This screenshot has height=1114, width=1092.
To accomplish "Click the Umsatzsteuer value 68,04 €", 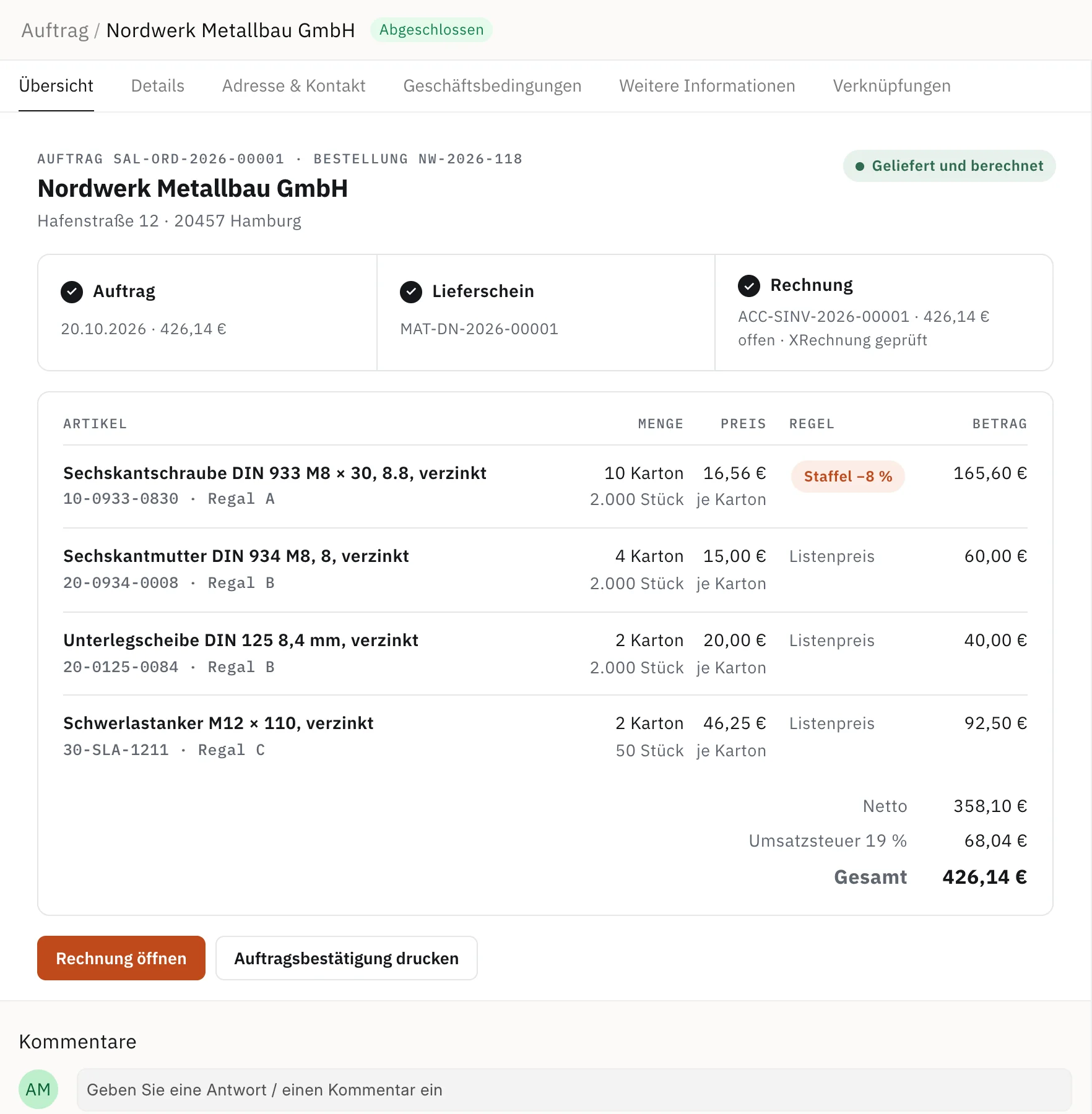I will 996,840.
